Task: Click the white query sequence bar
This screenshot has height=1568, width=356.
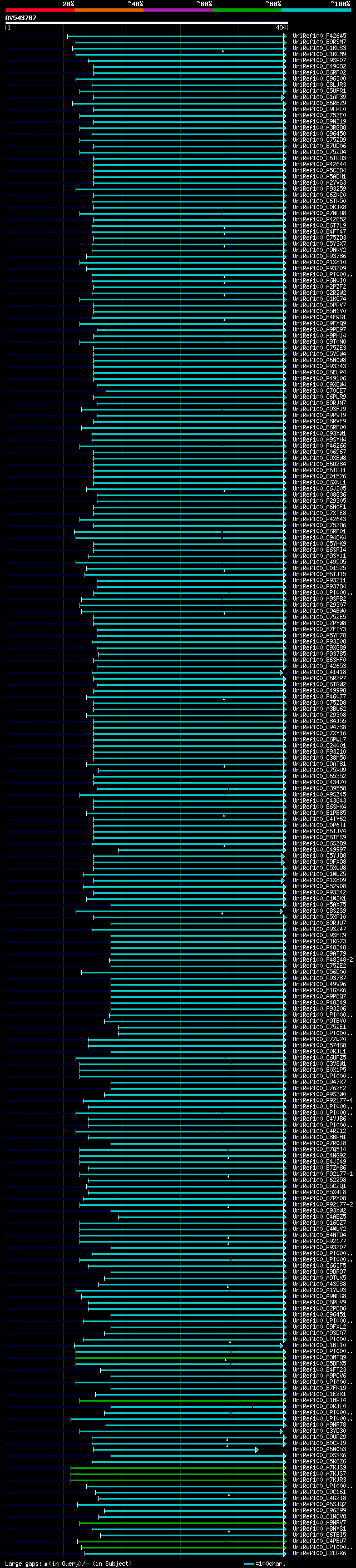Action: (146, 23)
